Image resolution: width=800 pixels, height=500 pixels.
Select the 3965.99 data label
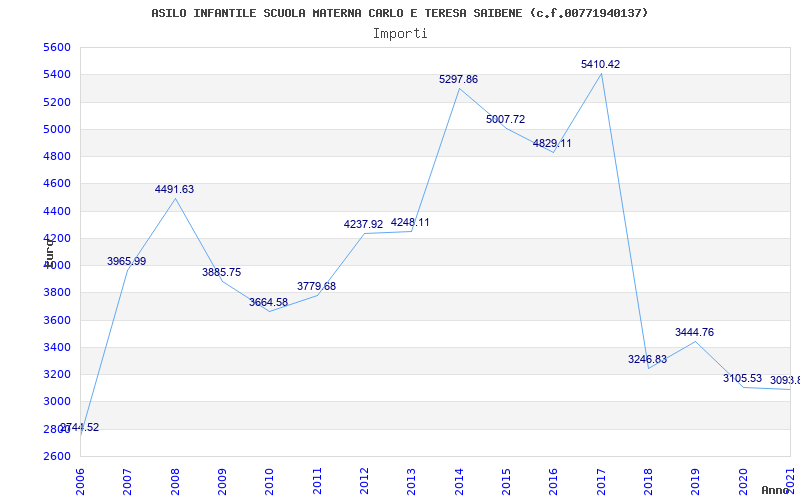[x=127, y=261]
